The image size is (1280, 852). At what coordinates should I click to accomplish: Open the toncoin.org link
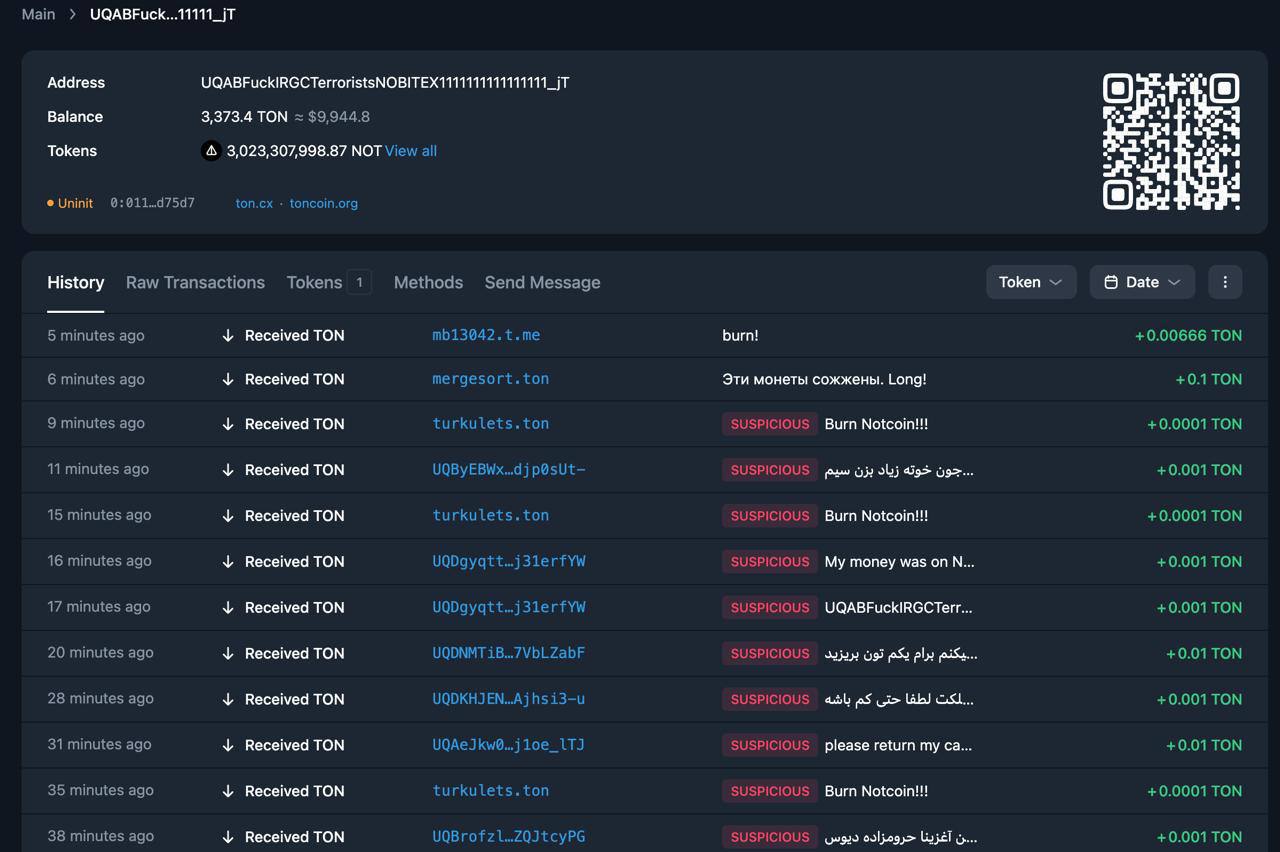point(324,203)
